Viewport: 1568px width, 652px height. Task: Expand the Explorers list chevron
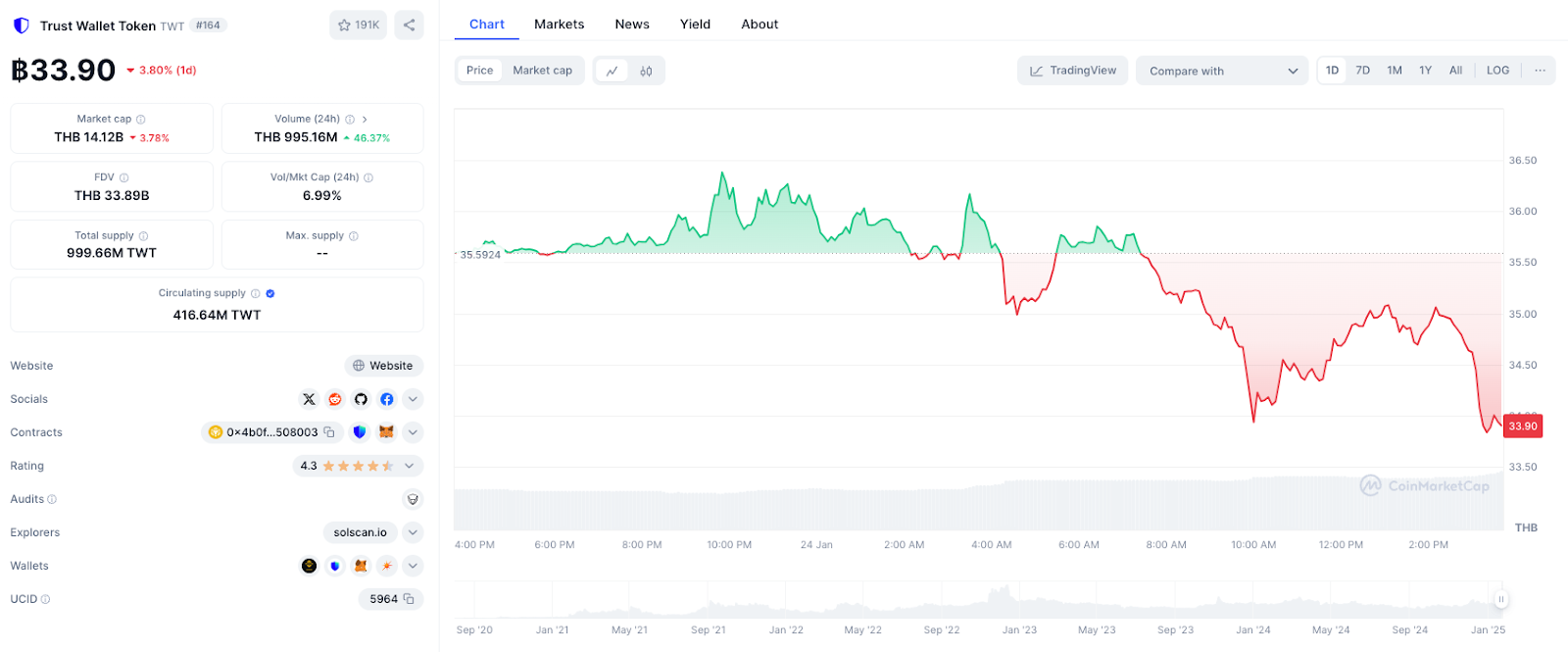(x=413, y=532)
